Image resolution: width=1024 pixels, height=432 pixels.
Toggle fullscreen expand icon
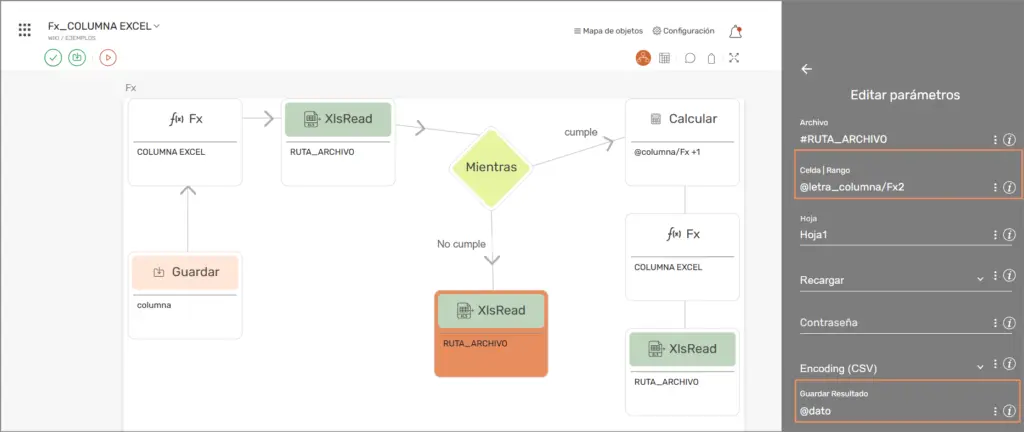[735, 58]
